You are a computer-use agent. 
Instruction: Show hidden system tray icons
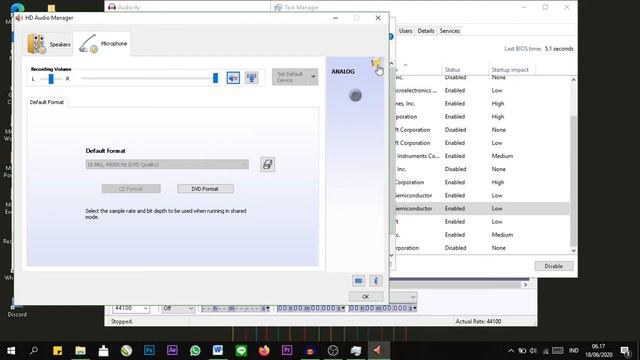[x=511, y=351]
